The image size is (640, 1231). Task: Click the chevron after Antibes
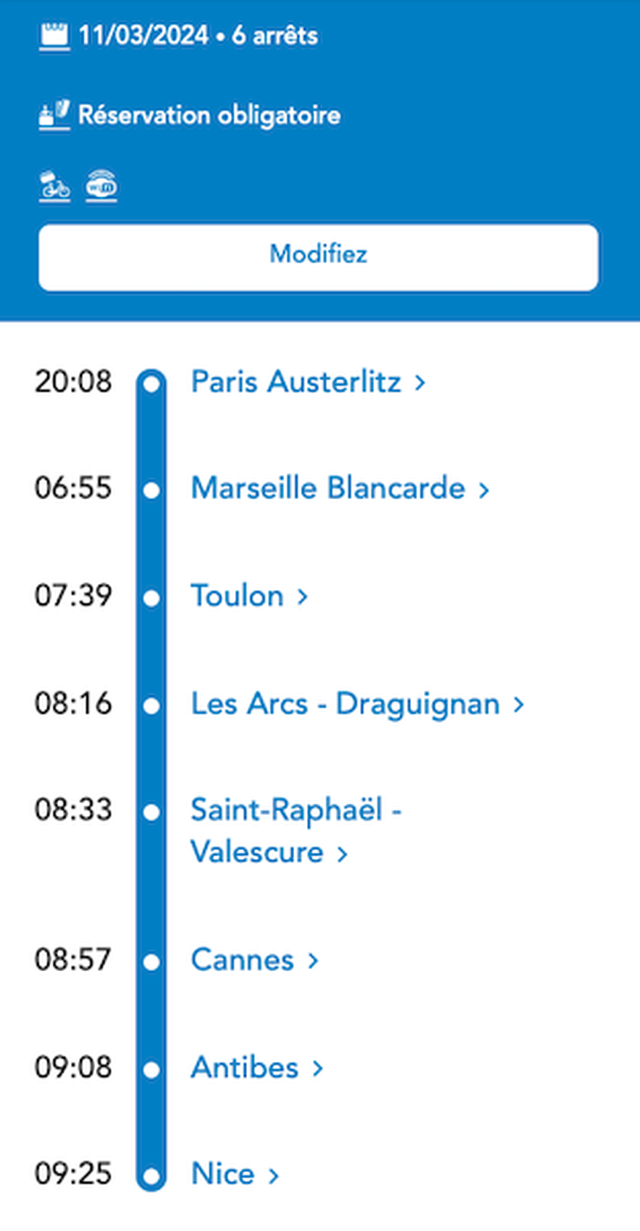click(x=317, y=1068)
